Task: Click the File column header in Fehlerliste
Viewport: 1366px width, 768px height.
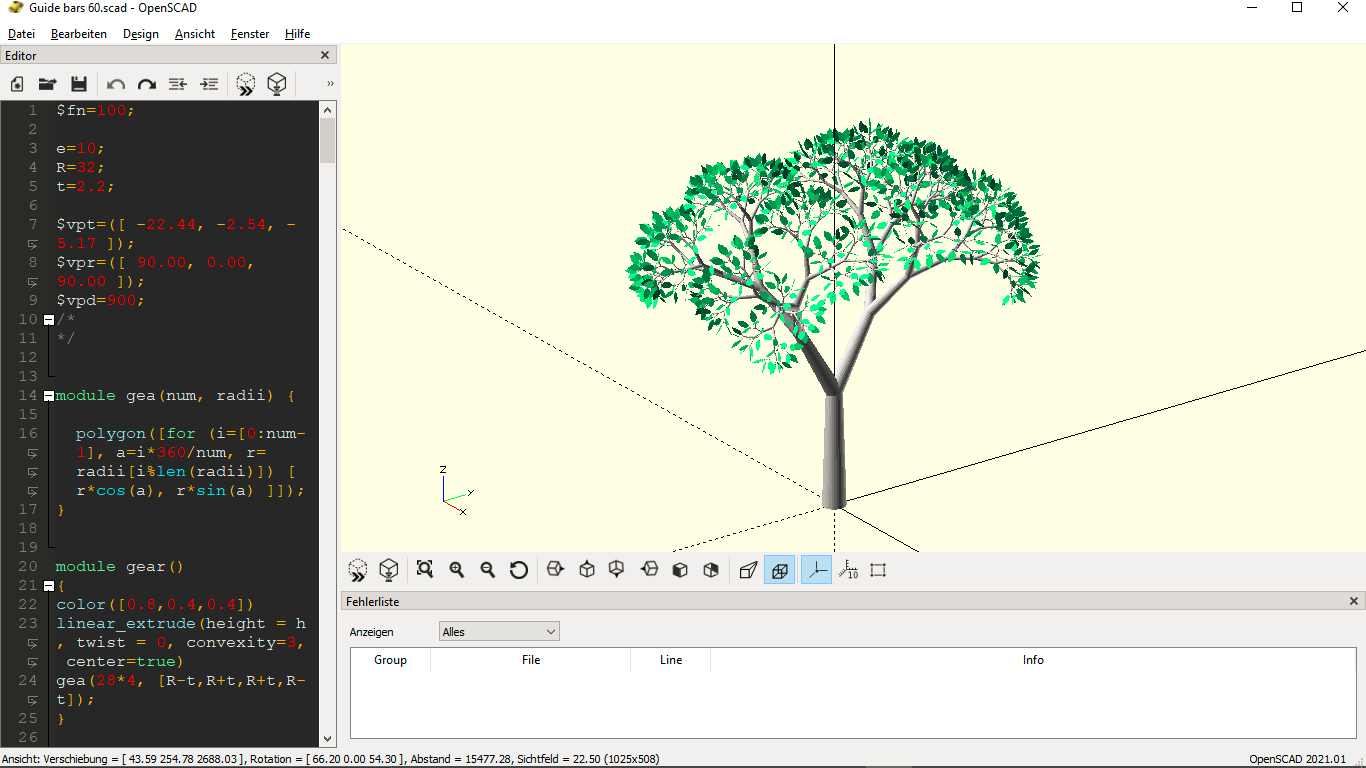Action: point(530,660)
